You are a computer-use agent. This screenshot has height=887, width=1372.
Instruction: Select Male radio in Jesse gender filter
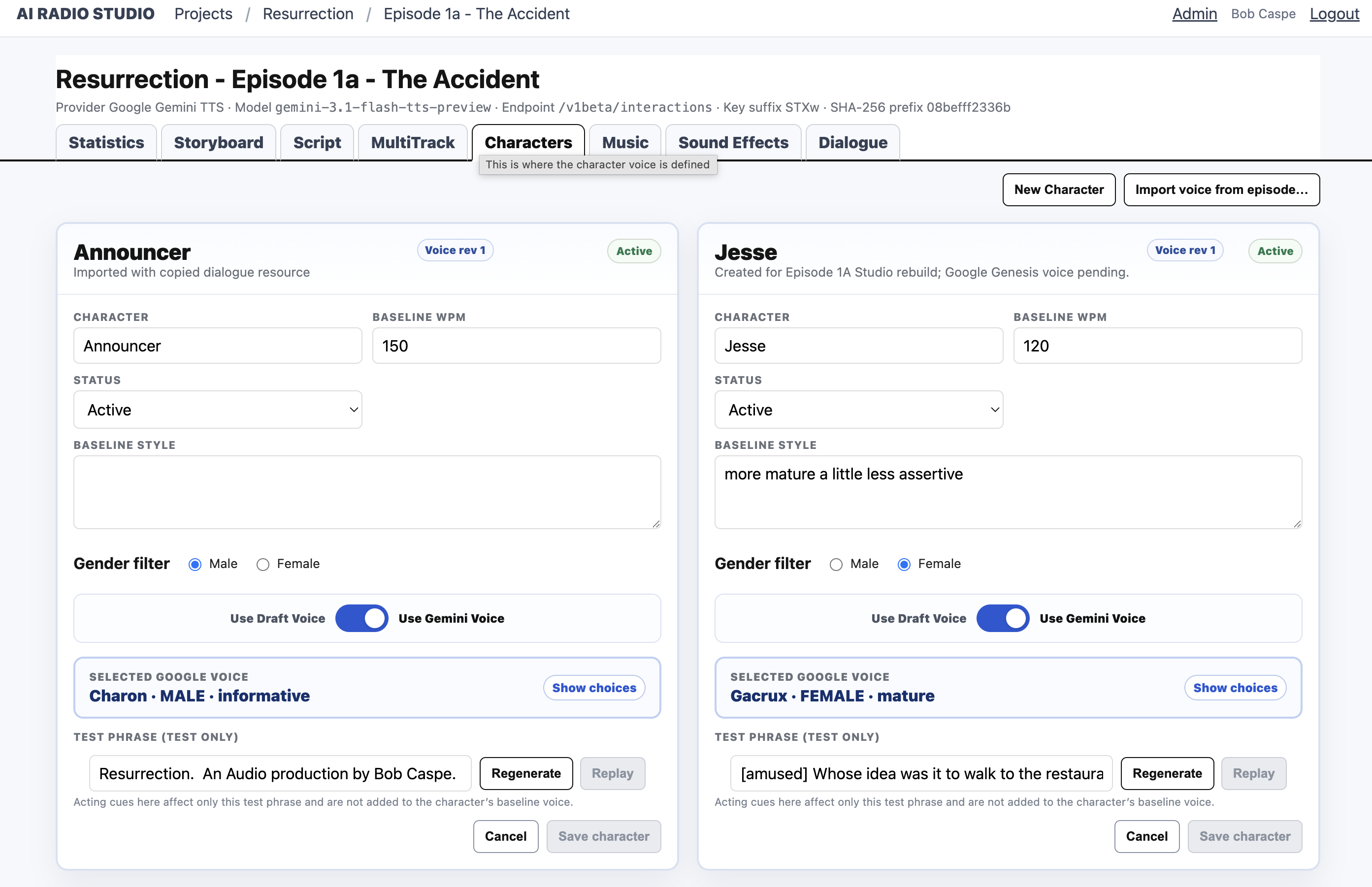click(836, 565)
